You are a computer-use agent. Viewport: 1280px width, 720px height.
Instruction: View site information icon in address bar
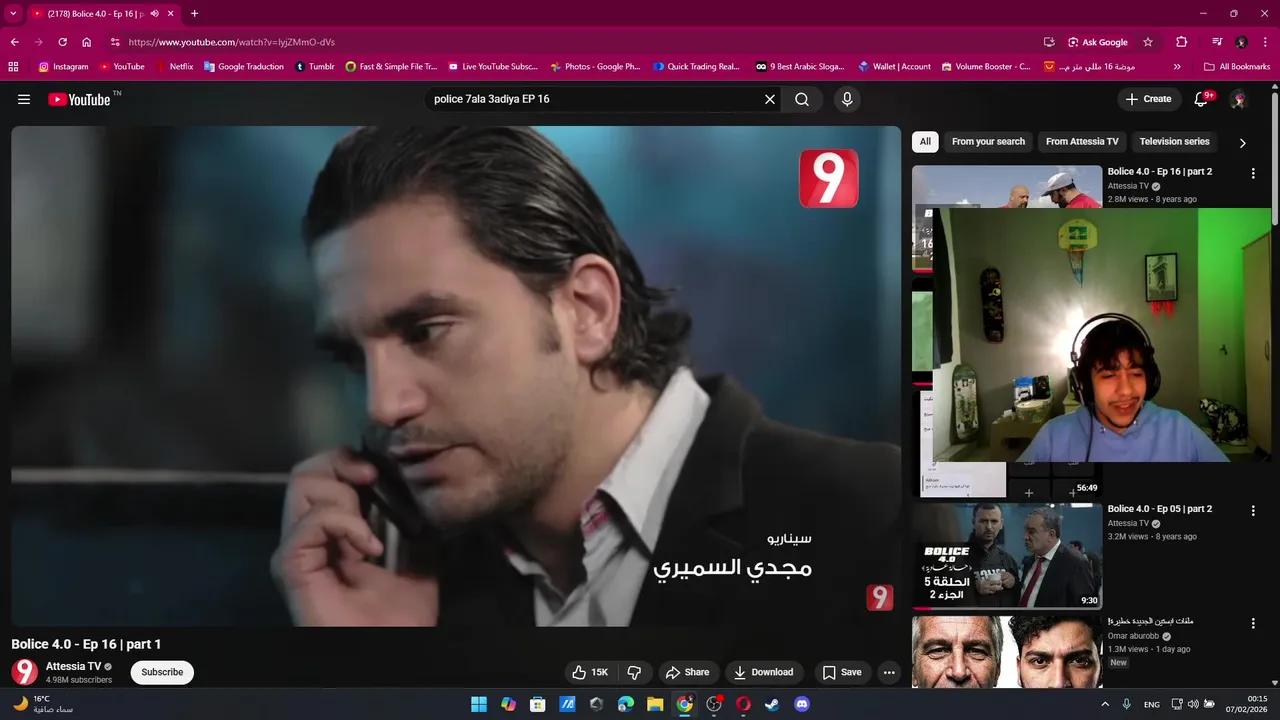pyautogui.click(x=115, y=42)
